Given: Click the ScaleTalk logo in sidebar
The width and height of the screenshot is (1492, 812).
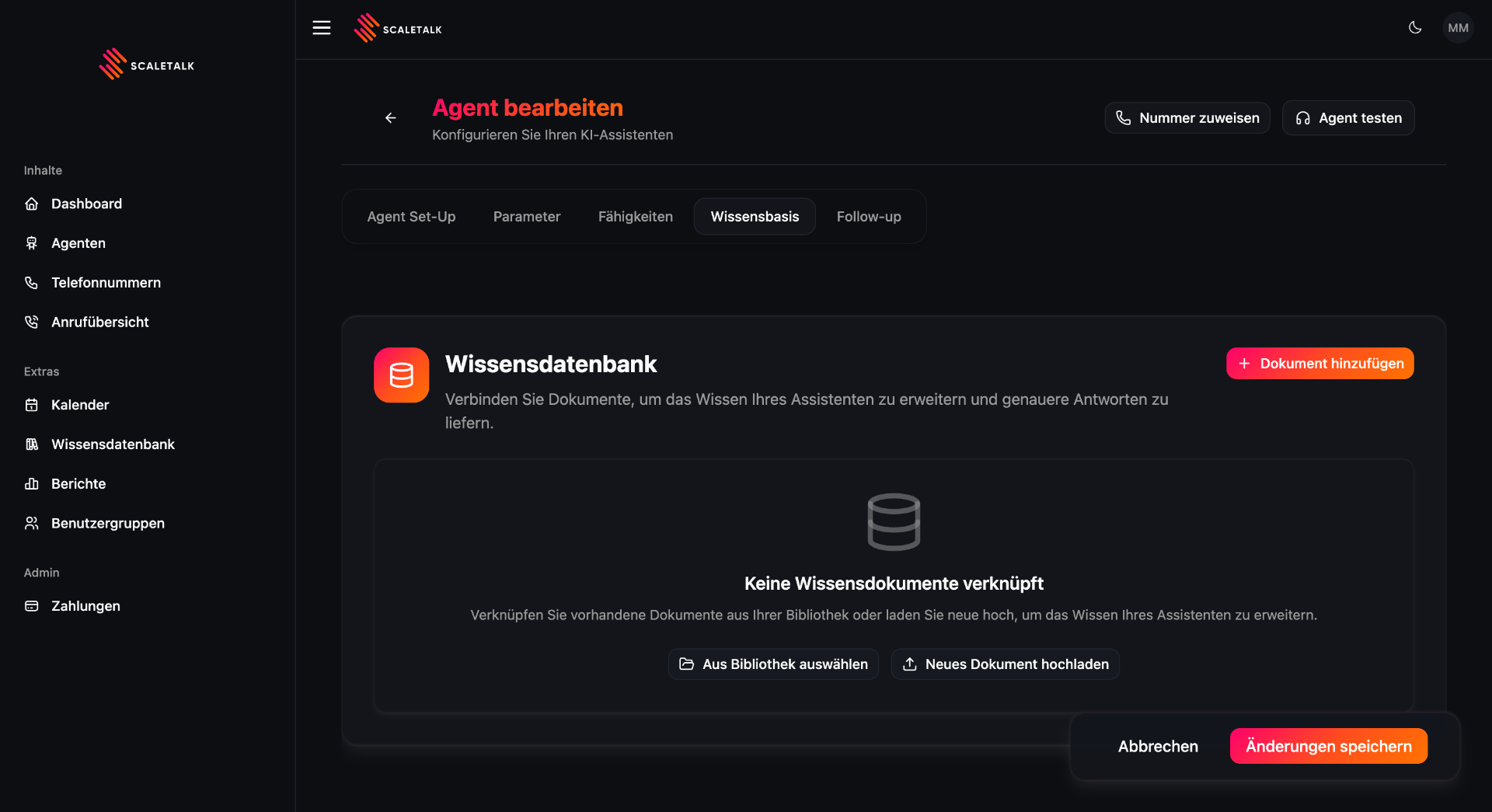Looking at the screenshot, I should click(x=147, y=64).
